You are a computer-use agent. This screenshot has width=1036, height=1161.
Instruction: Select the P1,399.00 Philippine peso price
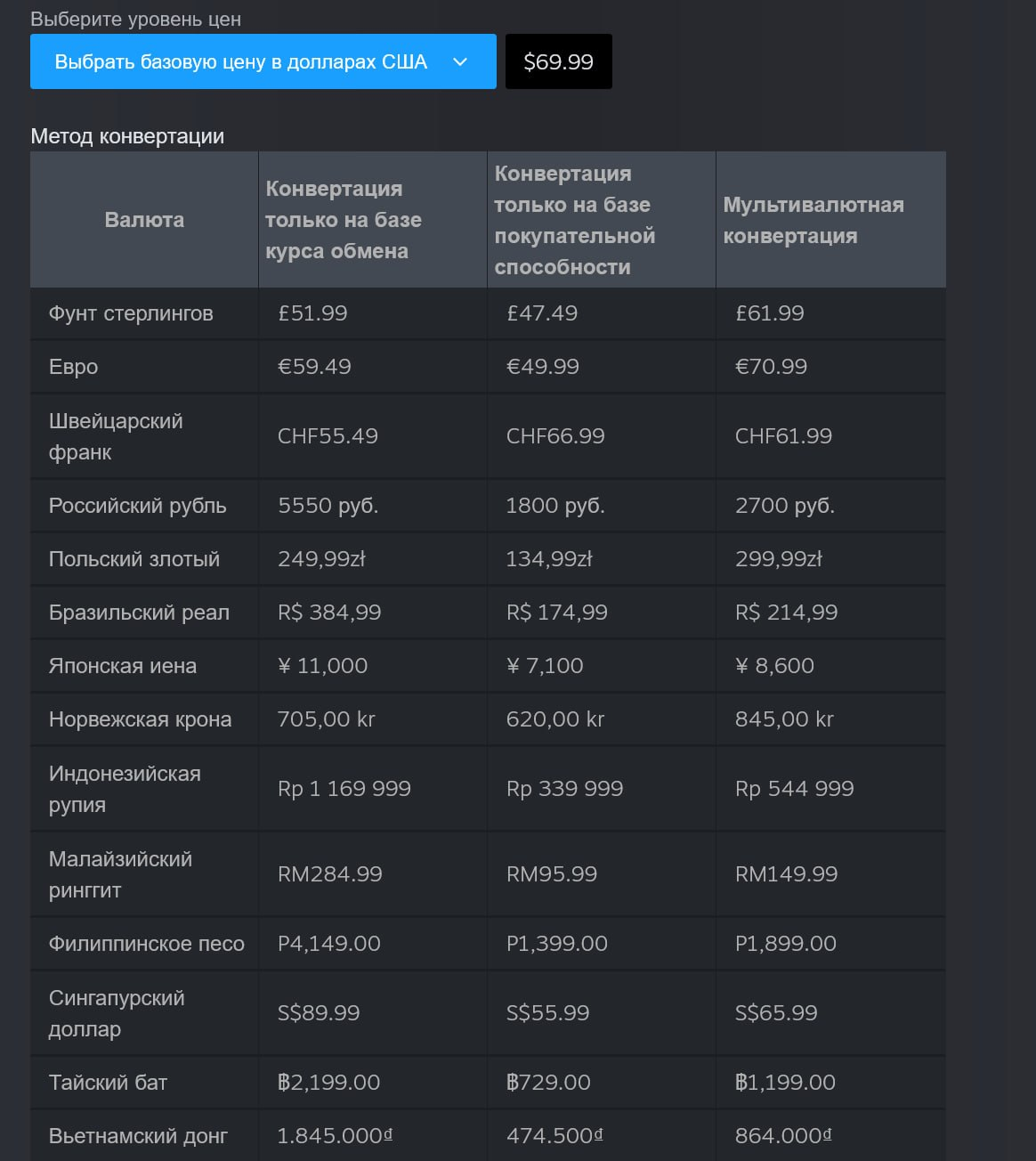point(557,944)
